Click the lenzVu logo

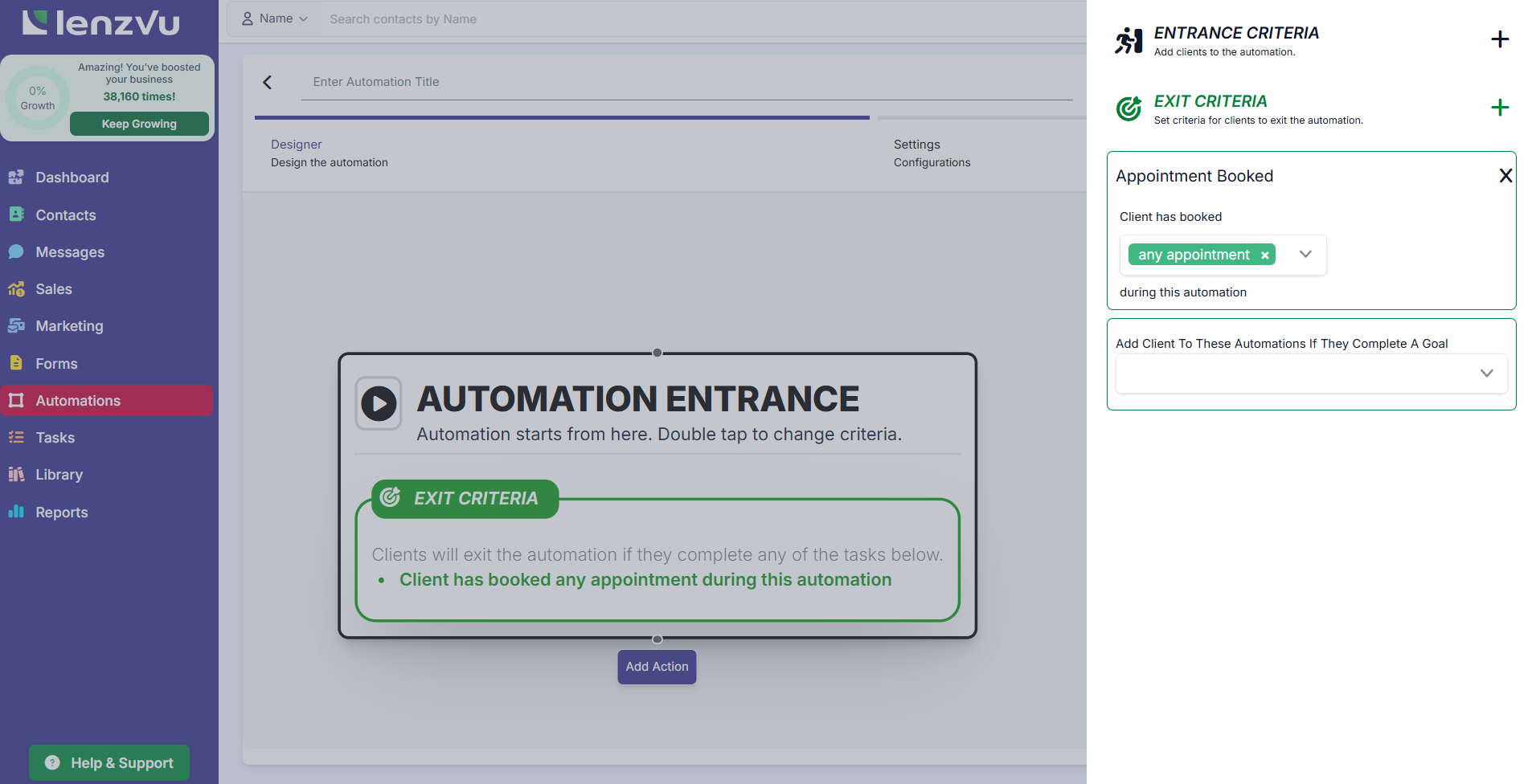point(101,22)
